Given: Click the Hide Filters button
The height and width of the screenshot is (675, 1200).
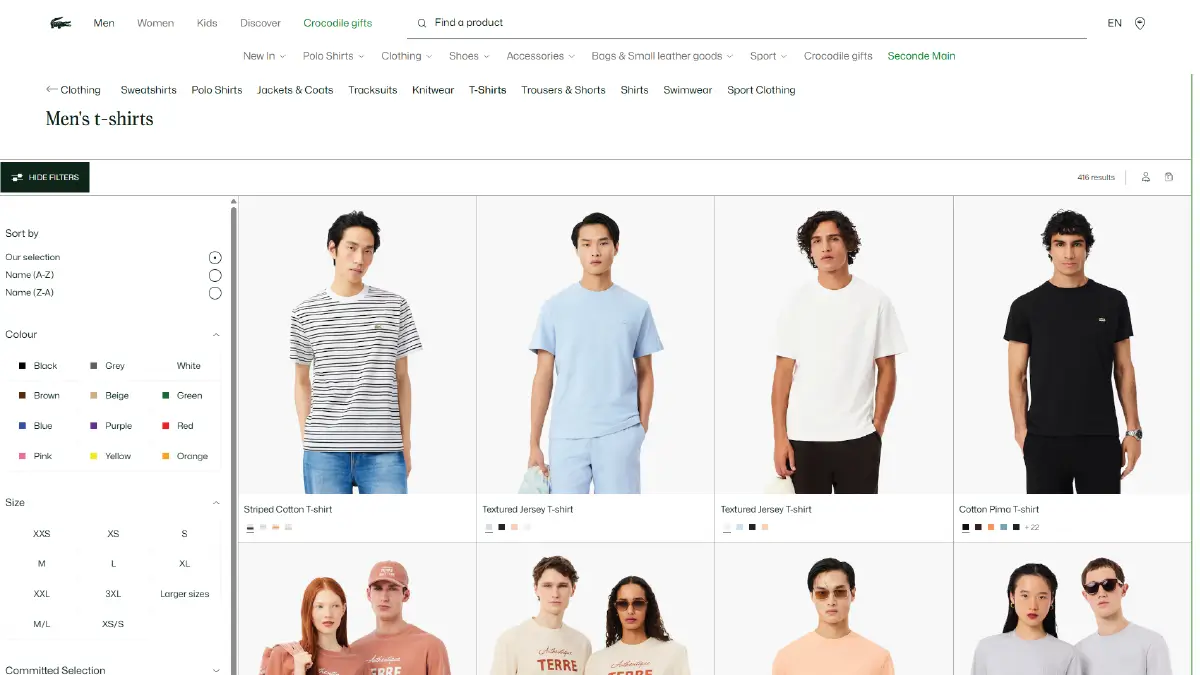Looking at the screenshot, I should pos(45,177).
